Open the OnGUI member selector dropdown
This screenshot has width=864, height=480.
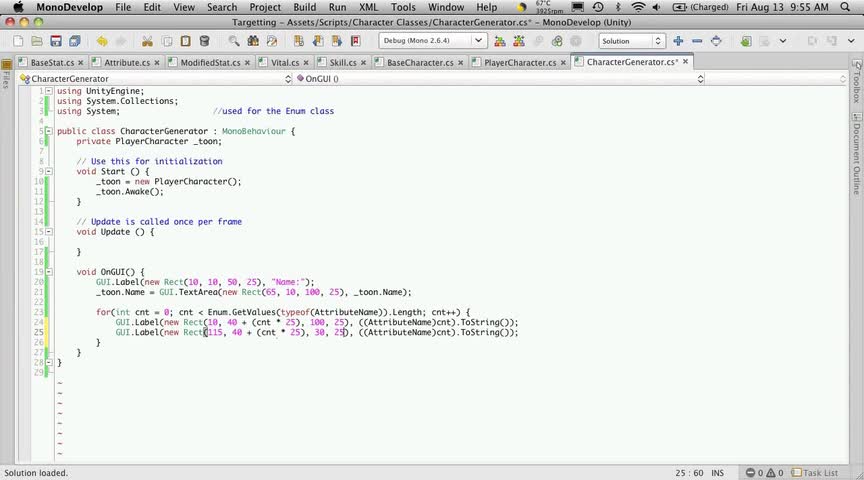(500, 79)
